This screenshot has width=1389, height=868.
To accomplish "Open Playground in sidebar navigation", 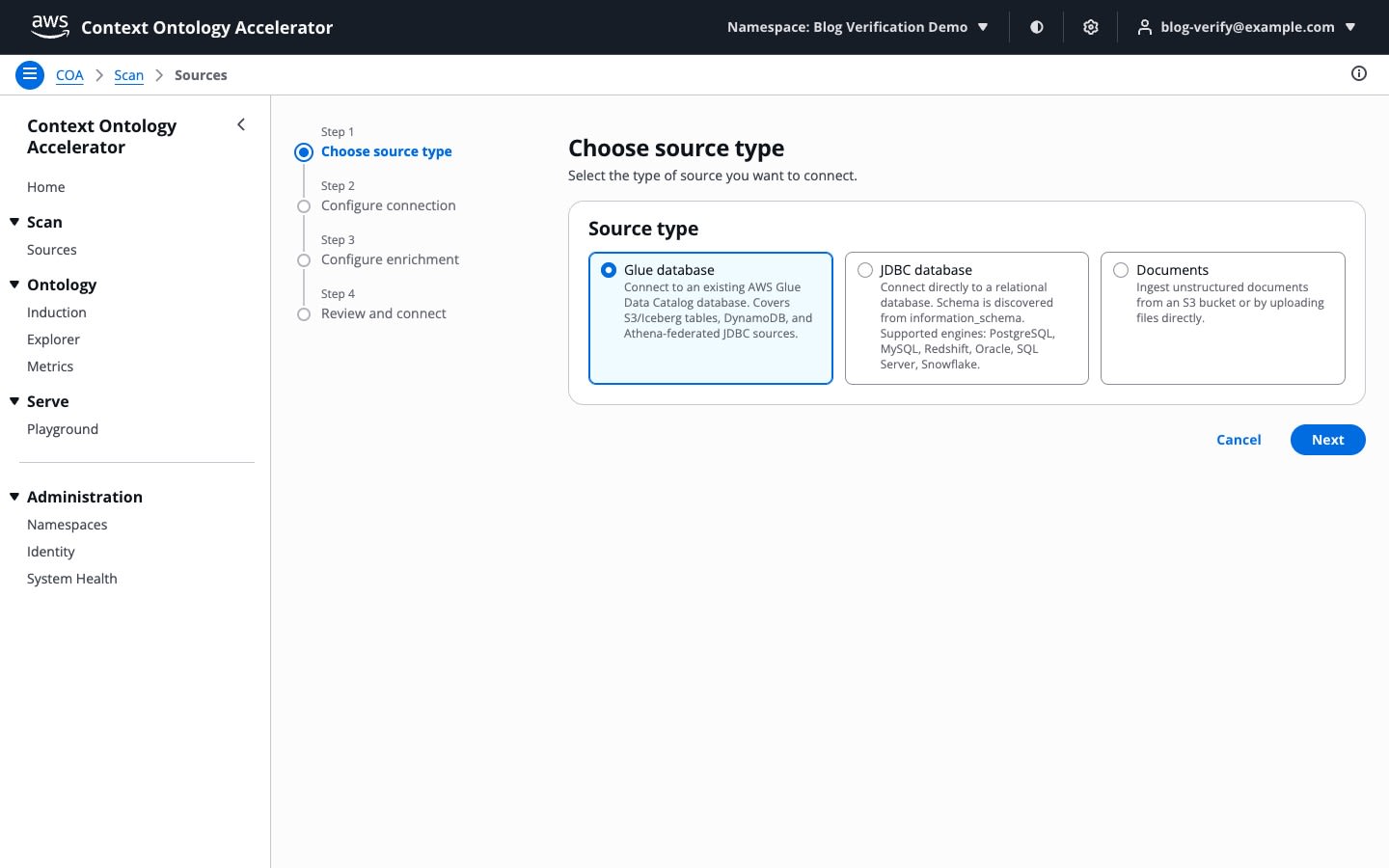I will [x=63, y=429].
